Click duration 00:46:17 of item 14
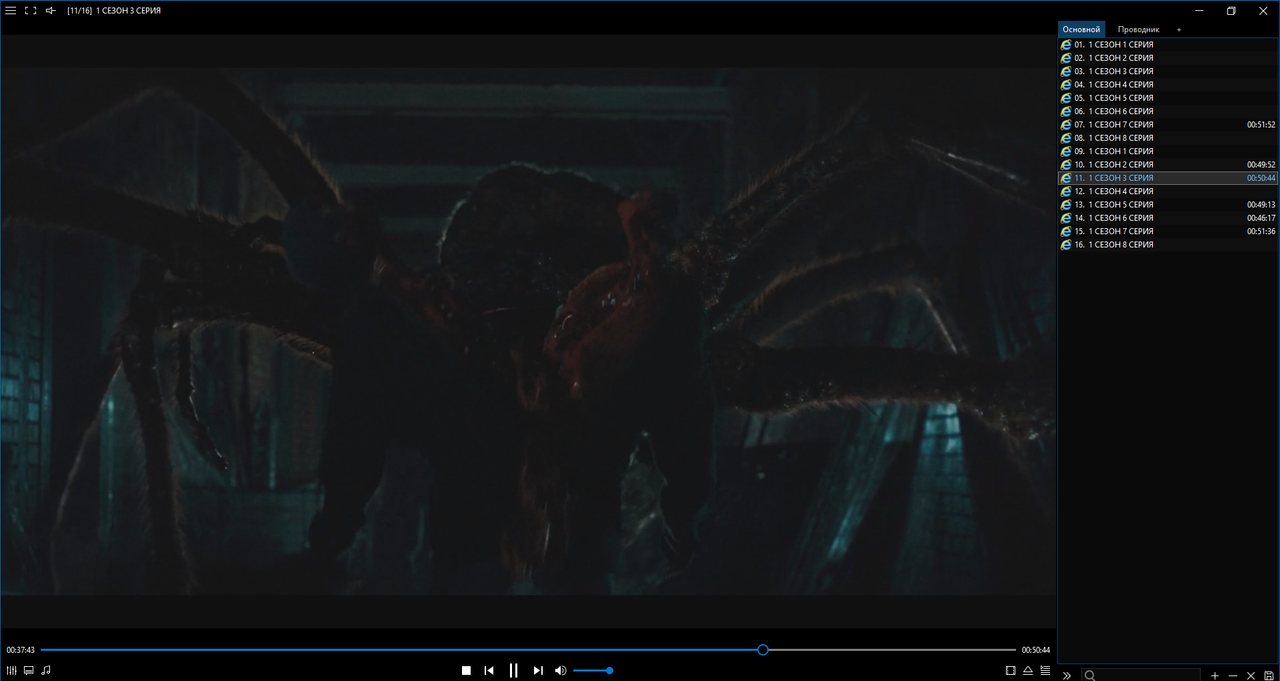This screenshot has height=681, width=1280. click(x=1261, y=218)
